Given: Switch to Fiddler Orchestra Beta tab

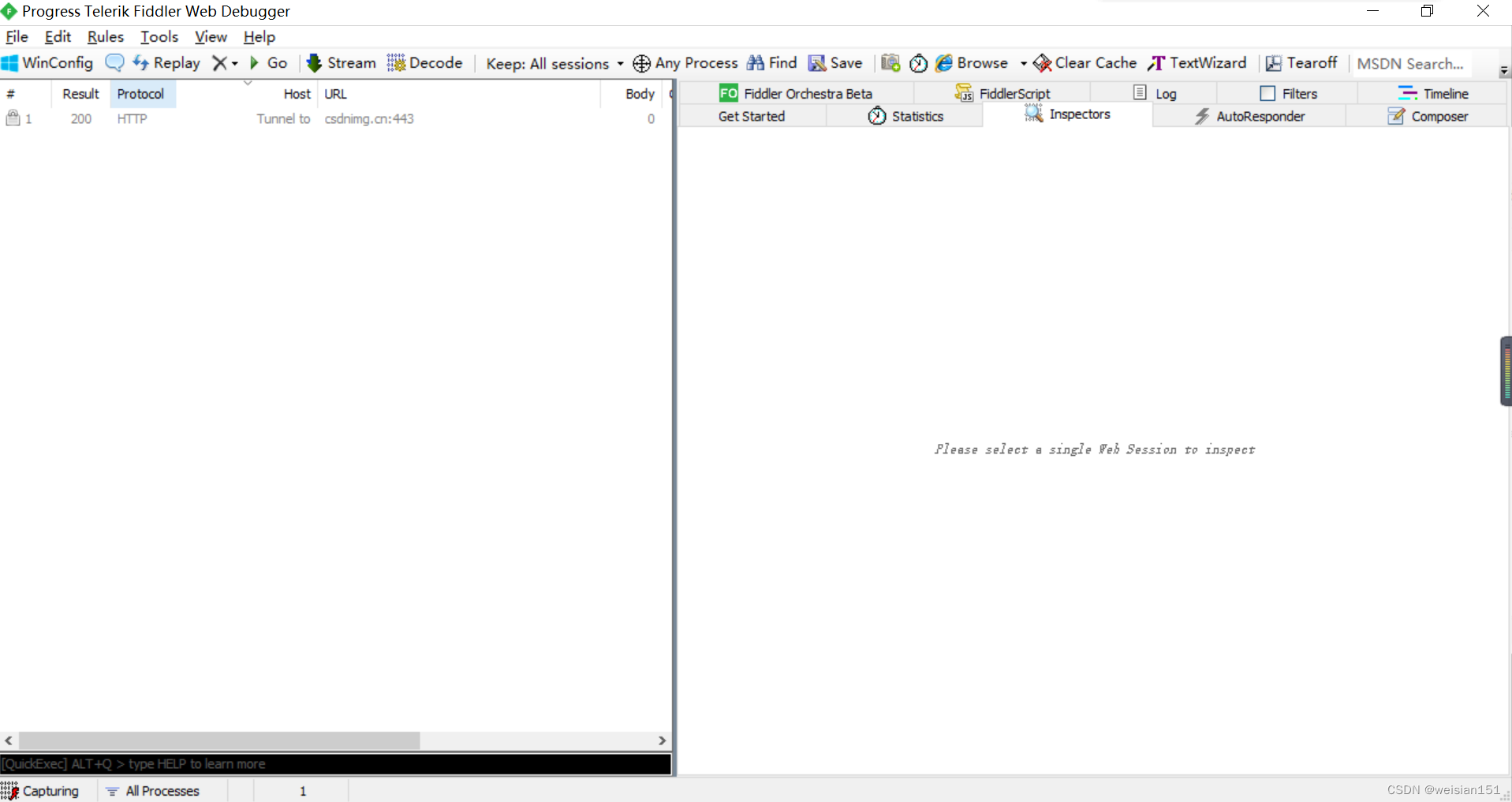Looking at the screenshot, I should tap(796, 94).
